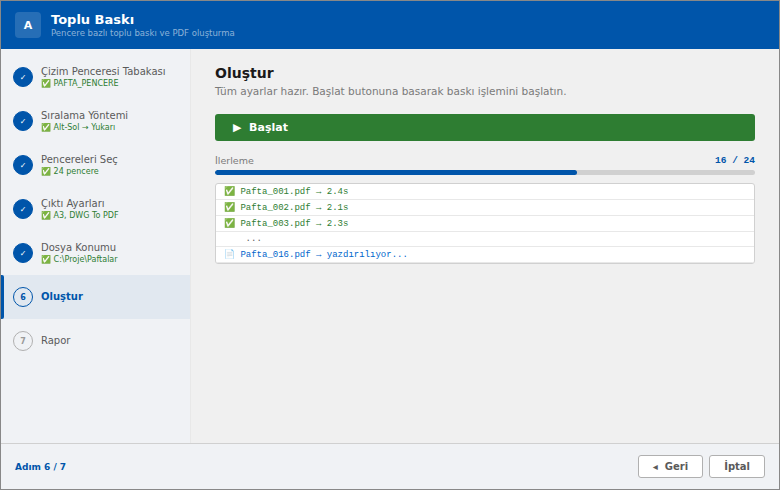Screen dimensions: 780x490
Task: Click the green check beside C:\Proje\Paftalar
Action: [x=46, y=259]
